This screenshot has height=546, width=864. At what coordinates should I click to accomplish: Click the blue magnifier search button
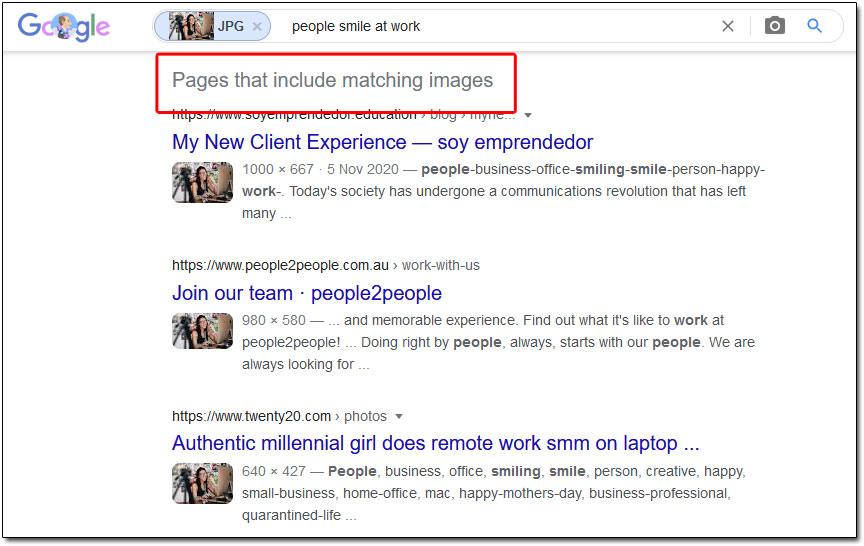(814, 25)
